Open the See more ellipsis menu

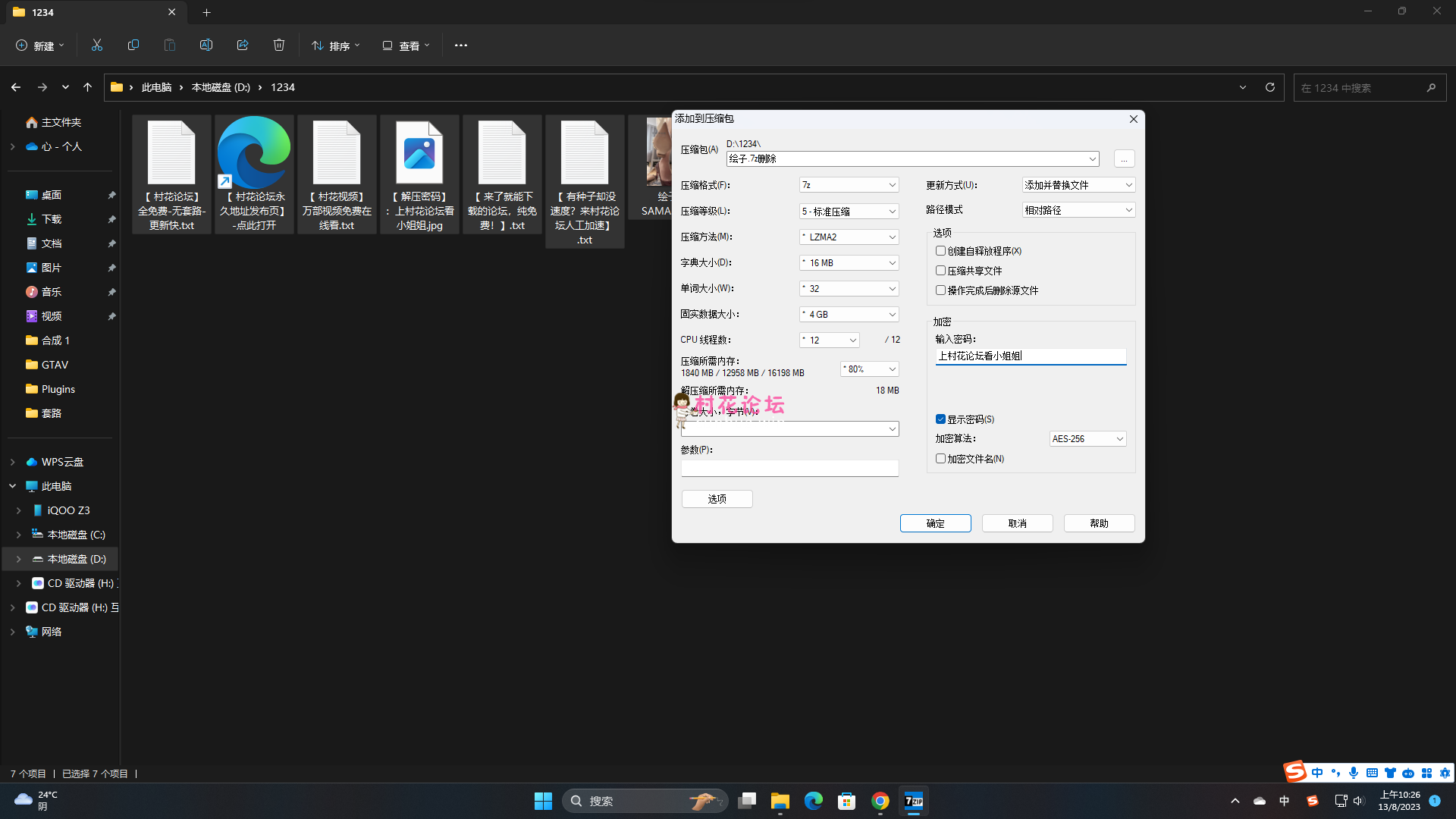coord(461,45)
